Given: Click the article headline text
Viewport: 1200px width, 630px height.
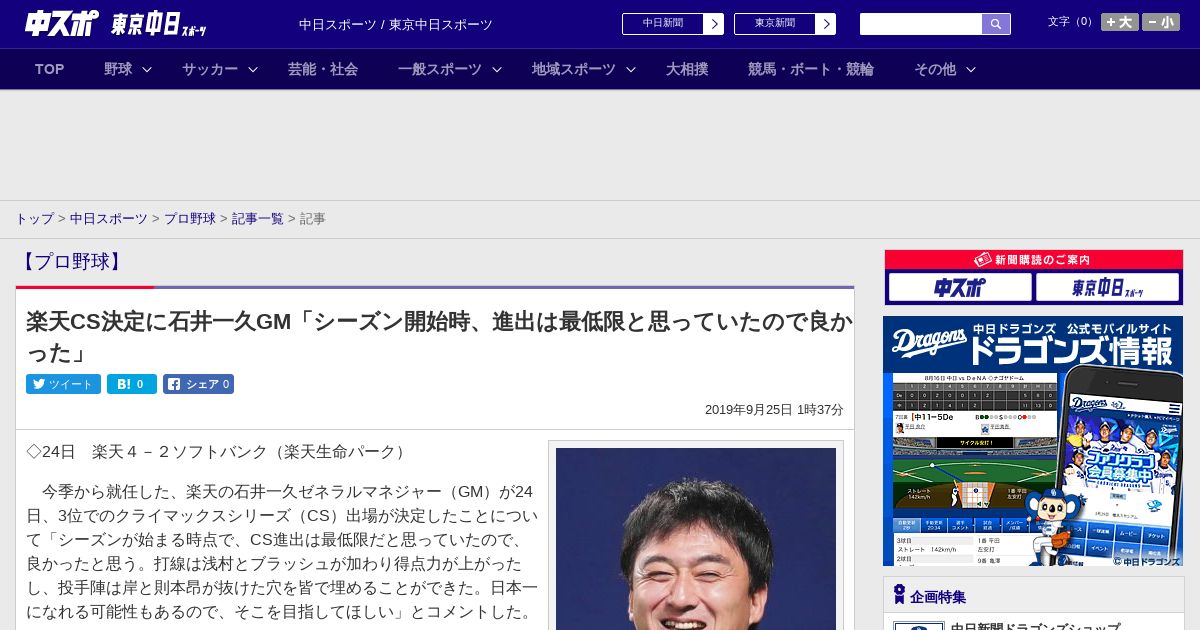Looking at the screenshot, I should (x=439, y=337).
